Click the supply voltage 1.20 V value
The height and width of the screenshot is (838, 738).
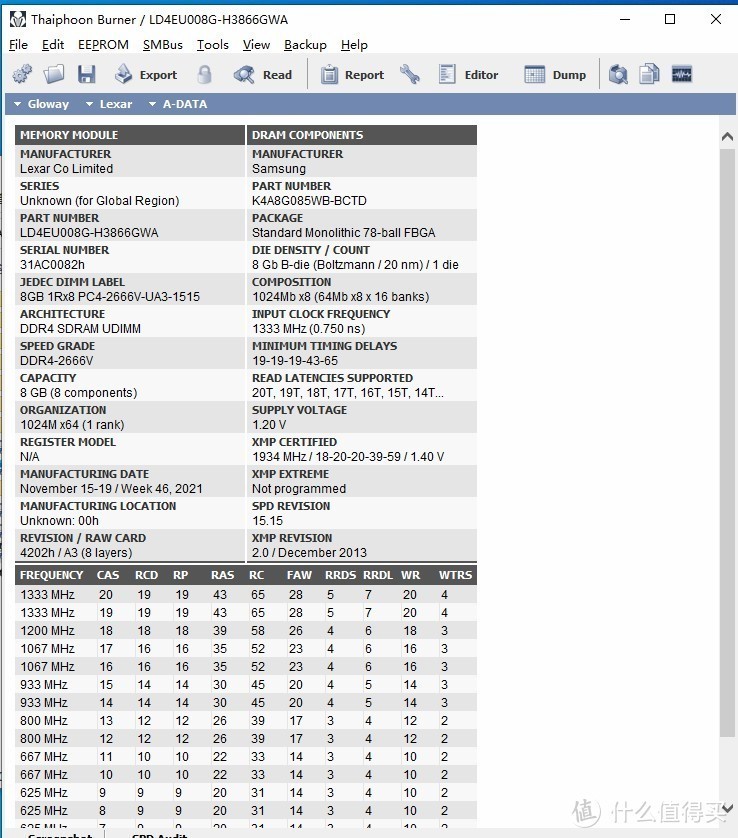click(269, 425)
